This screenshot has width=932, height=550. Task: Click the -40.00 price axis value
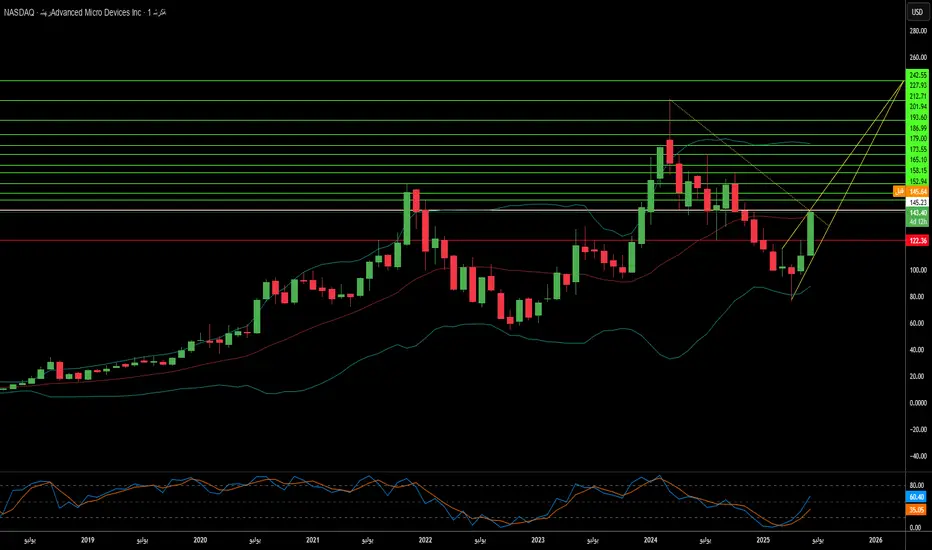(x=918, y=456)
